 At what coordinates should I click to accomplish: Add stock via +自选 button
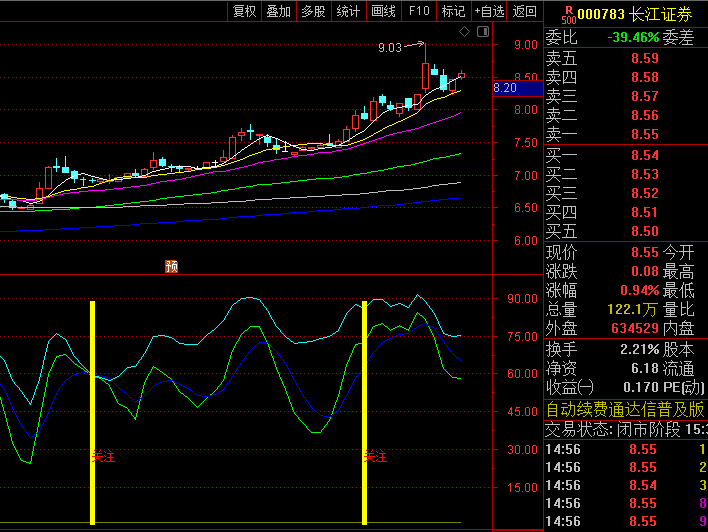tap(488, 11)
